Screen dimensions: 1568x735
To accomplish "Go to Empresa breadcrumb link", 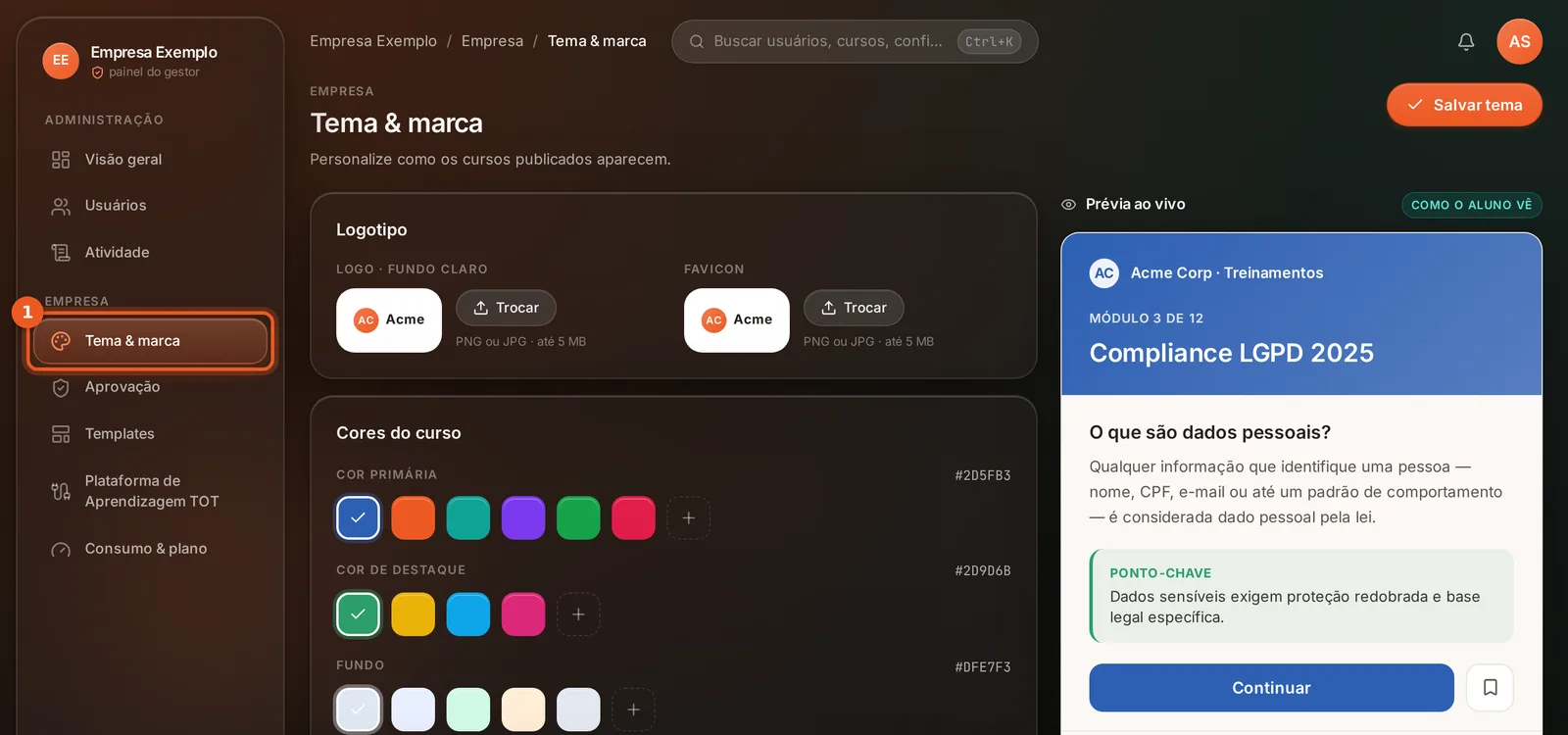I will [492, 41].
